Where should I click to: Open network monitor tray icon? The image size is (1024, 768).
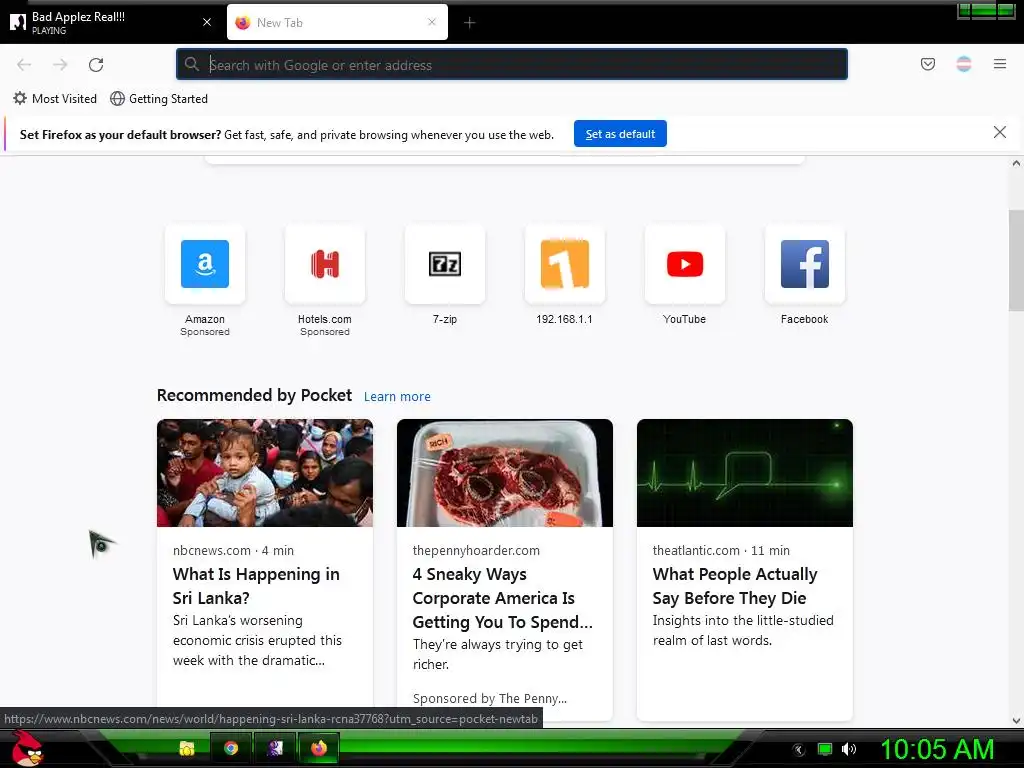pos(825,749)
